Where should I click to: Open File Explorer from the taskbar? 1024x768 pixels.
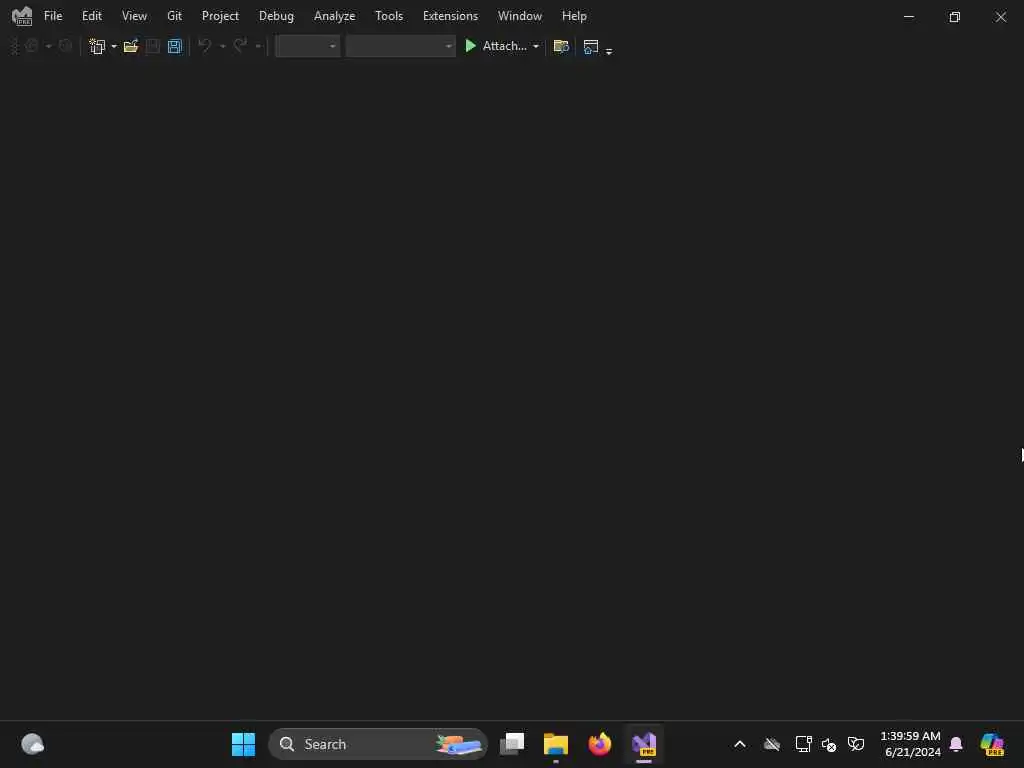point(556,744)
